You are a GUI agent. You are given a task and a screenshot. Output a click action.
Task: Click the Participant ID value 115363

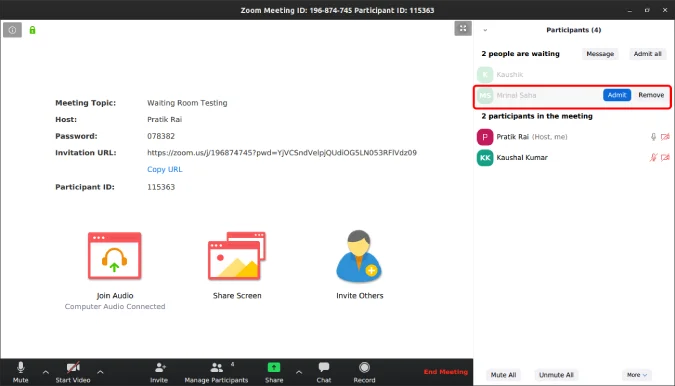tap(161, 187)
